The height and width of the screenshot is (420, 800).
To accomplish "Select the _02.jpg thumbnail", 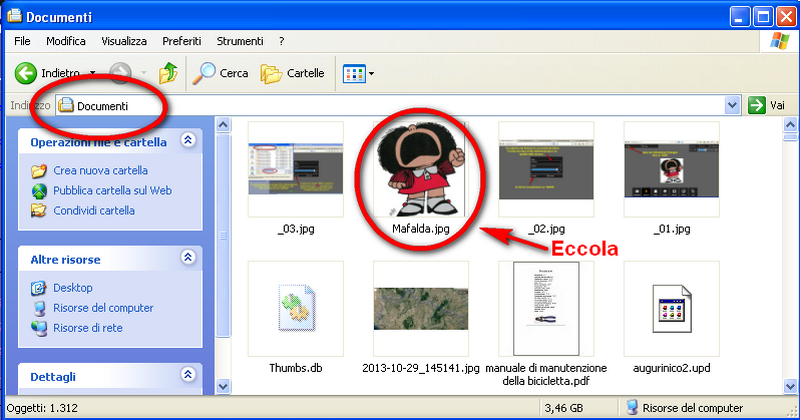I will (546, 169).
